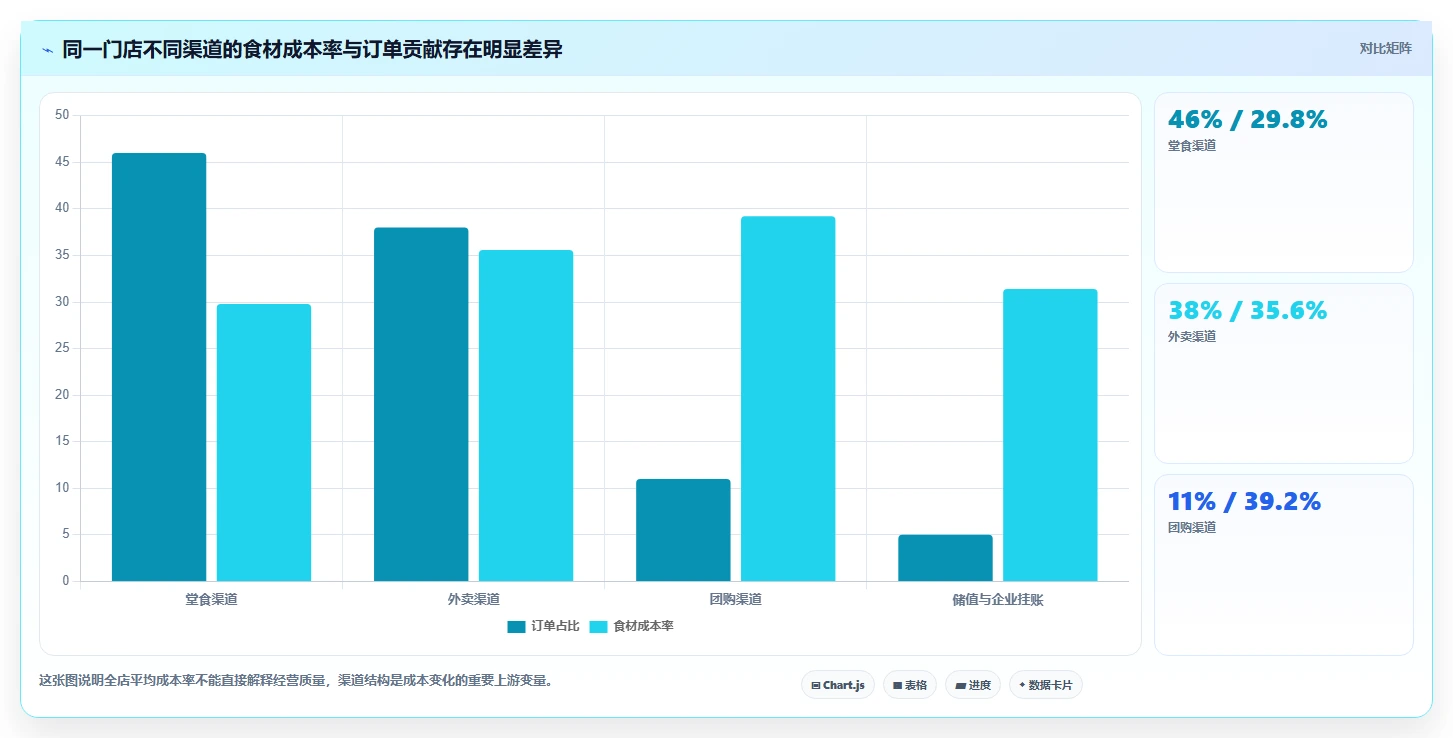1453x738 pixels.
Task: Click the lightning icon beside the chart title
Action: 47,50
